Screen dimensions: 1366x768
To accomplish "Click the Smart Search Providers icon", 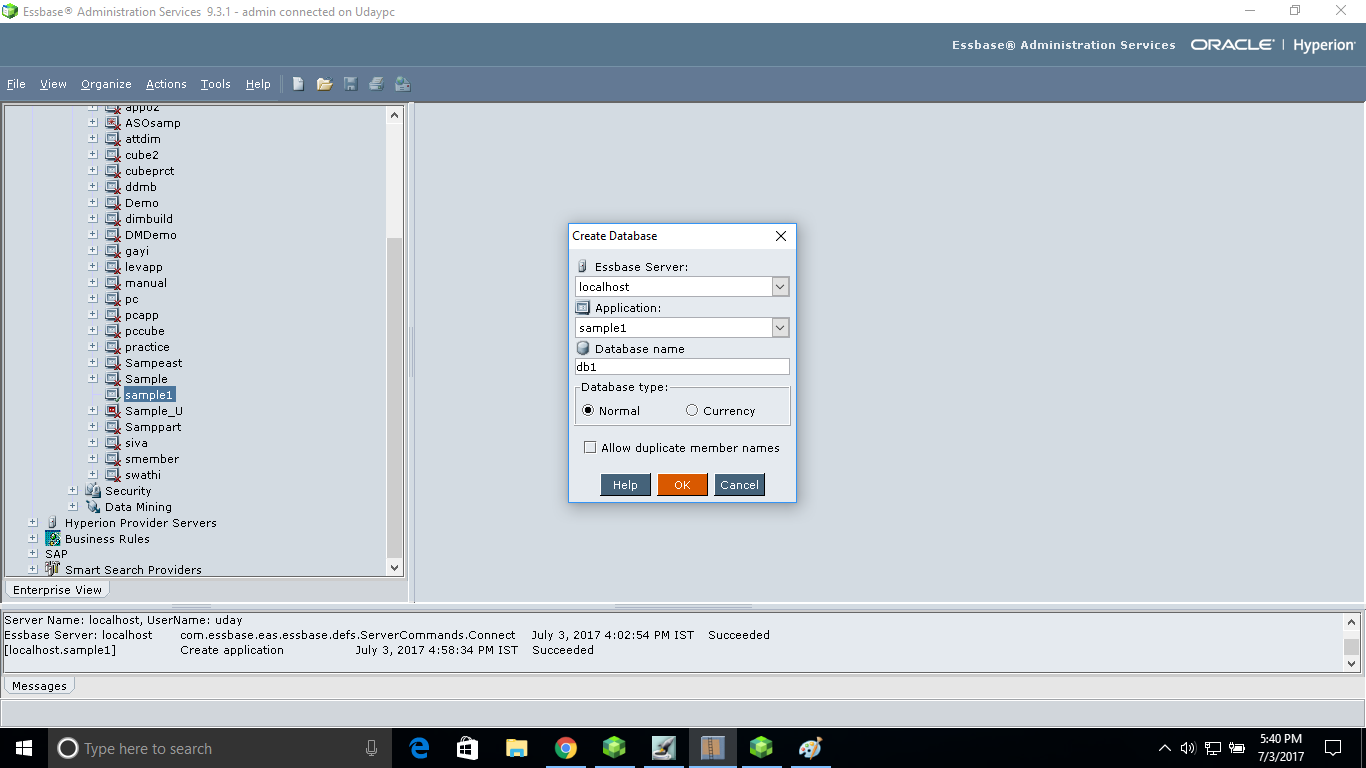I will click(51, 569).
